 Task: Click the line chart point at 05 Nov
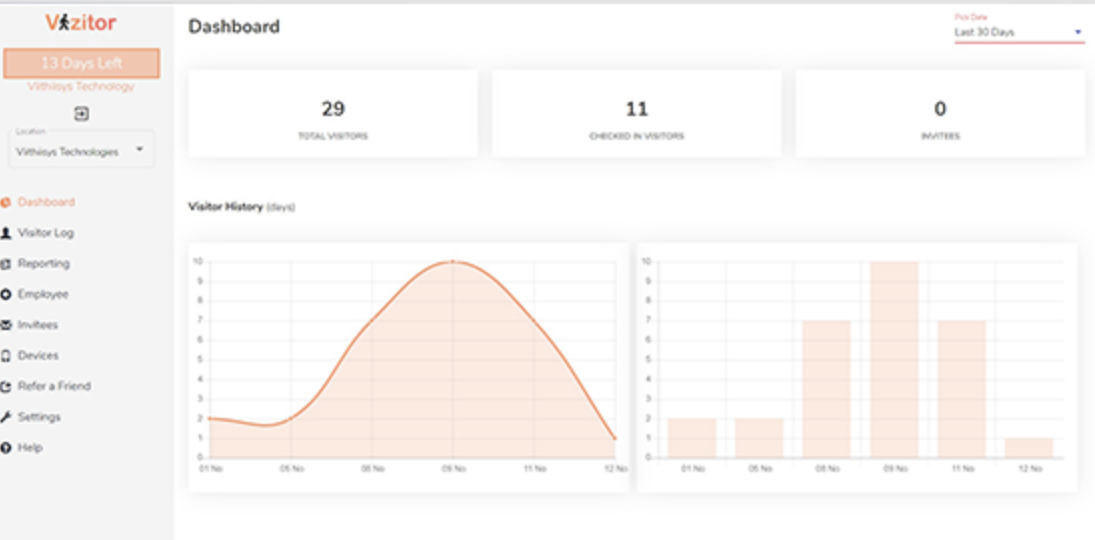click(x=291, y=418)
